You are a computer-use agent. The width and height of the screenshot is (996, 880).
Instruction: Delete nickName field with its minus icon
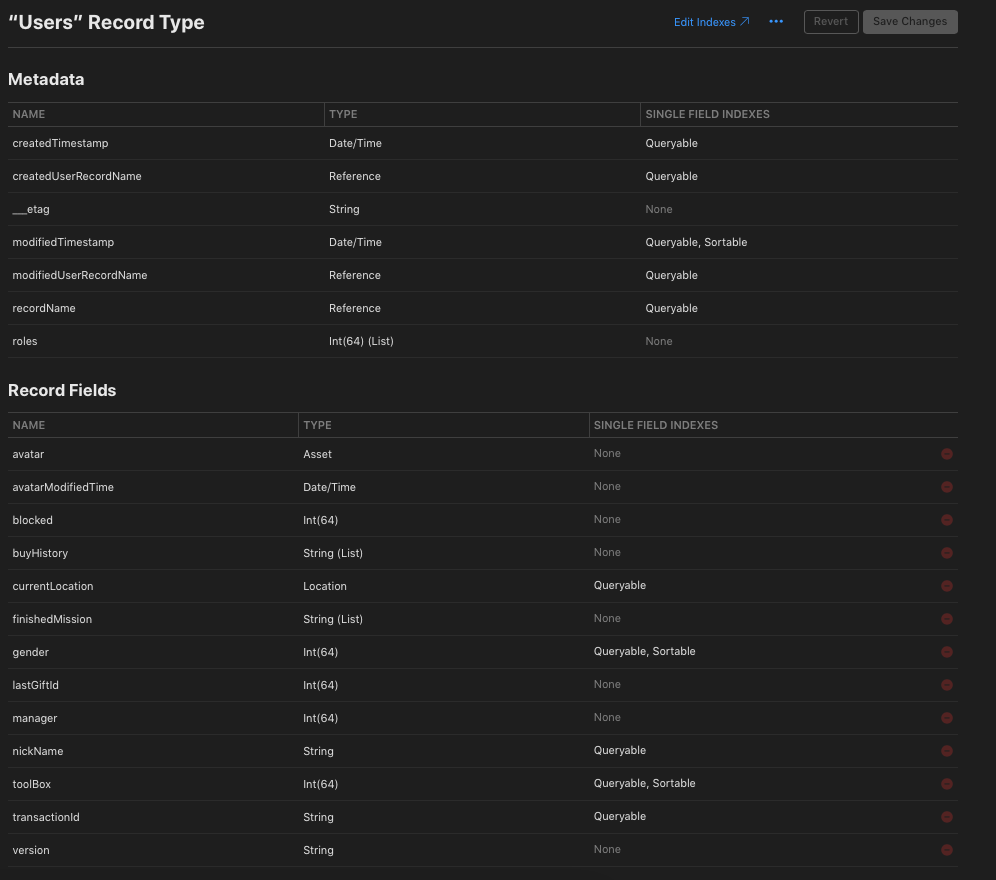[x=946, y=751]
